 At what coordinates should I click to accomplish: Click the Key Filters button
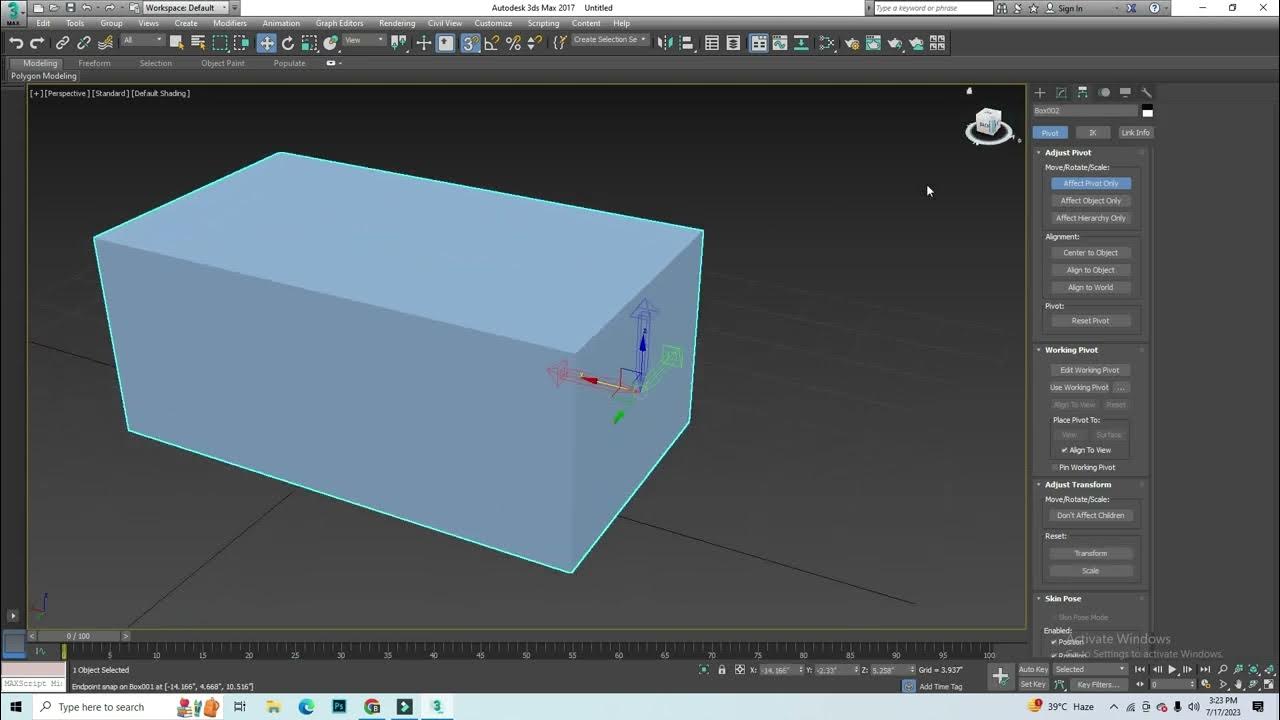(1098, 684)
